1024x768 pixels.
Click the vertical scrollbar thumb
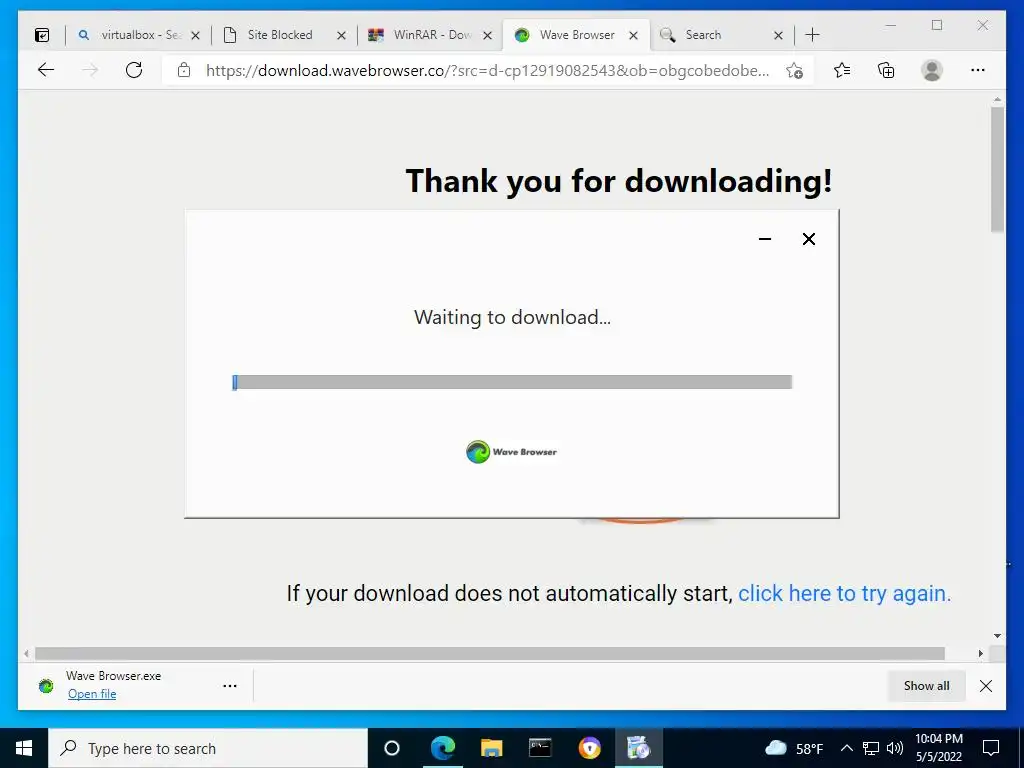[x=997, y=169]
